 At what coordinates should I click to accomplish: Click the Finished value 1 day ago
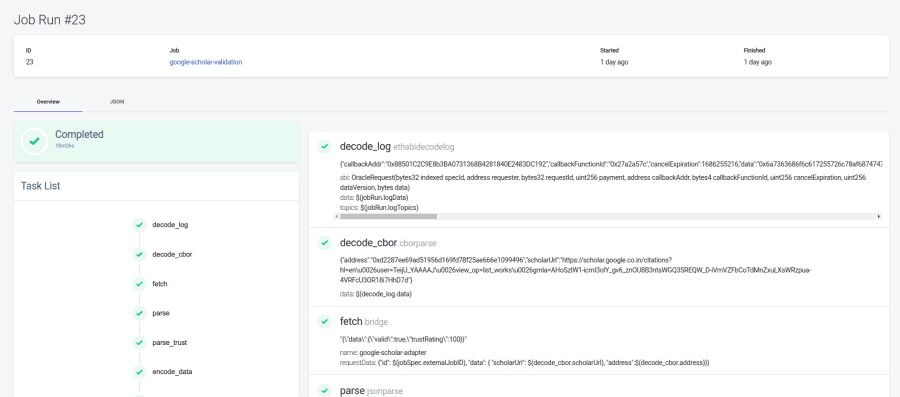(758, 62)
